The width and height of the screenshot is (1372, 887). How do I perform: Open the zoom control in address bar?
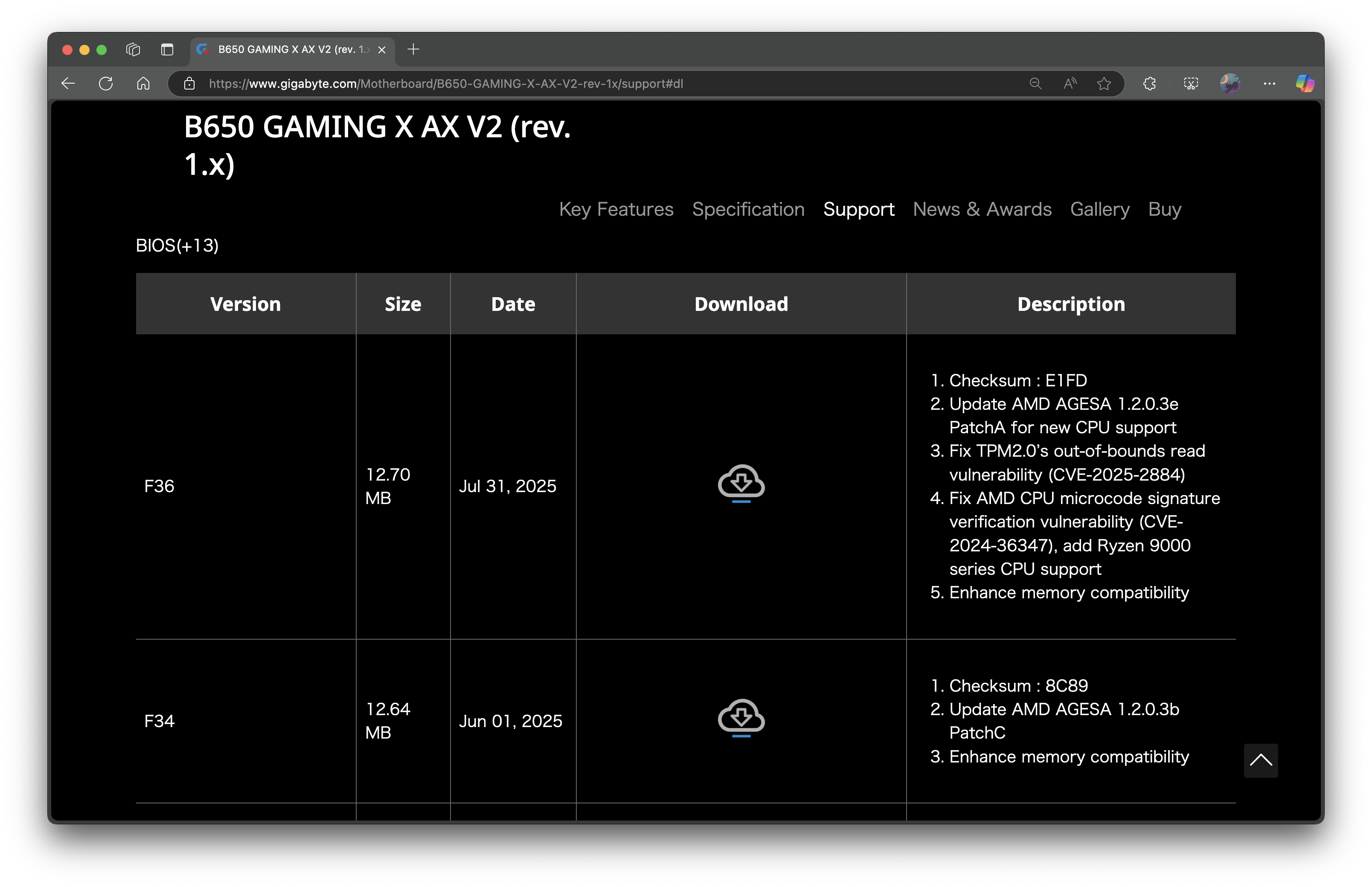pos(1035,84)
